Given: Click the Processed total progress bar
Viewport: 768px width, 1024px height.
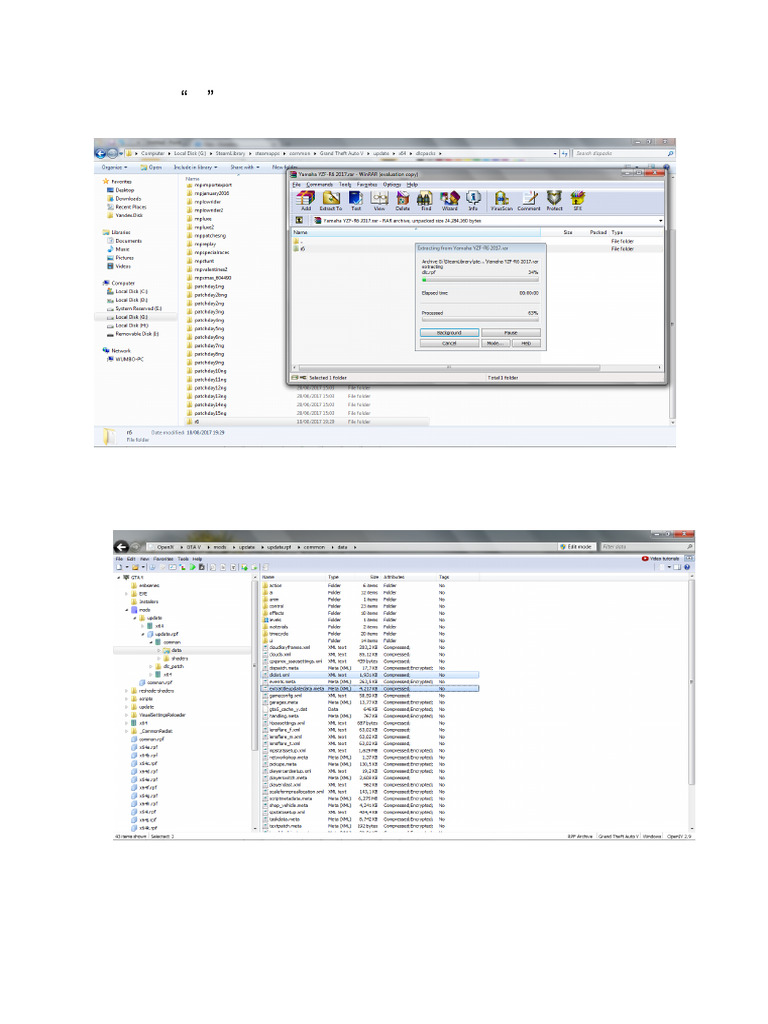Looking at the screenshot, I should coord(480,320).
